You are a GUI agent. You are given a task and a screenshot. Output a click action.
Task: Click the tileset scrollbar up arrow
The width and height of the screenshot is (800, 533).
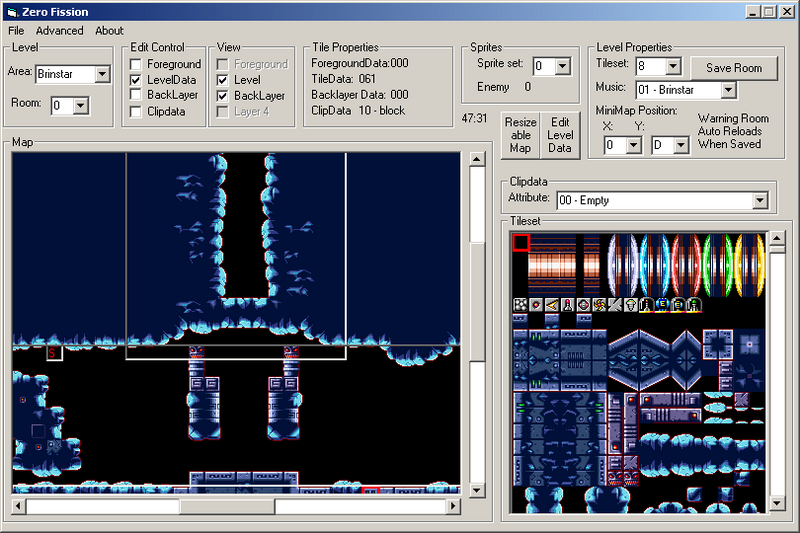pos(777,238)
